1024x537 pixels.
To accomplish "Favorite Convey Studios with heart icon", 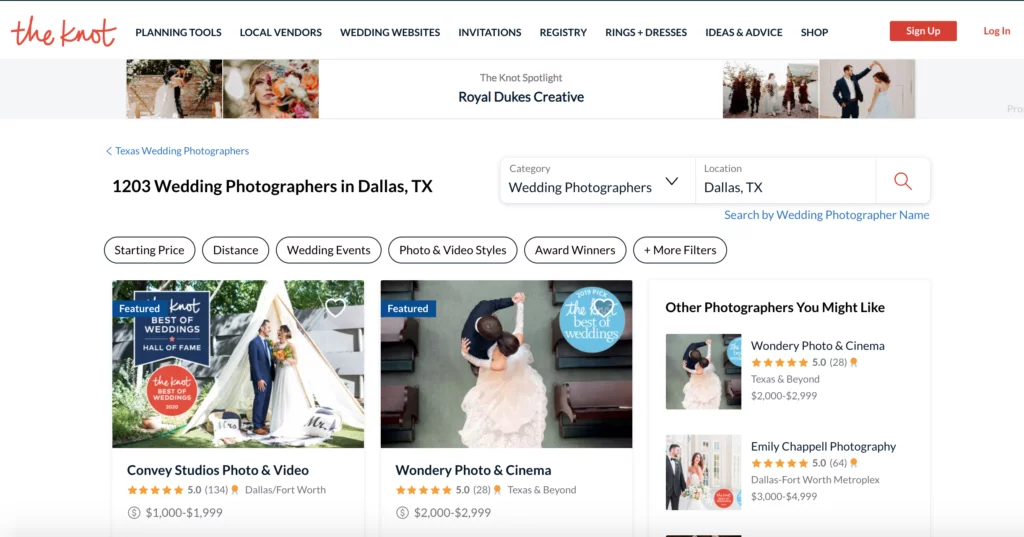I will point(335,308).
